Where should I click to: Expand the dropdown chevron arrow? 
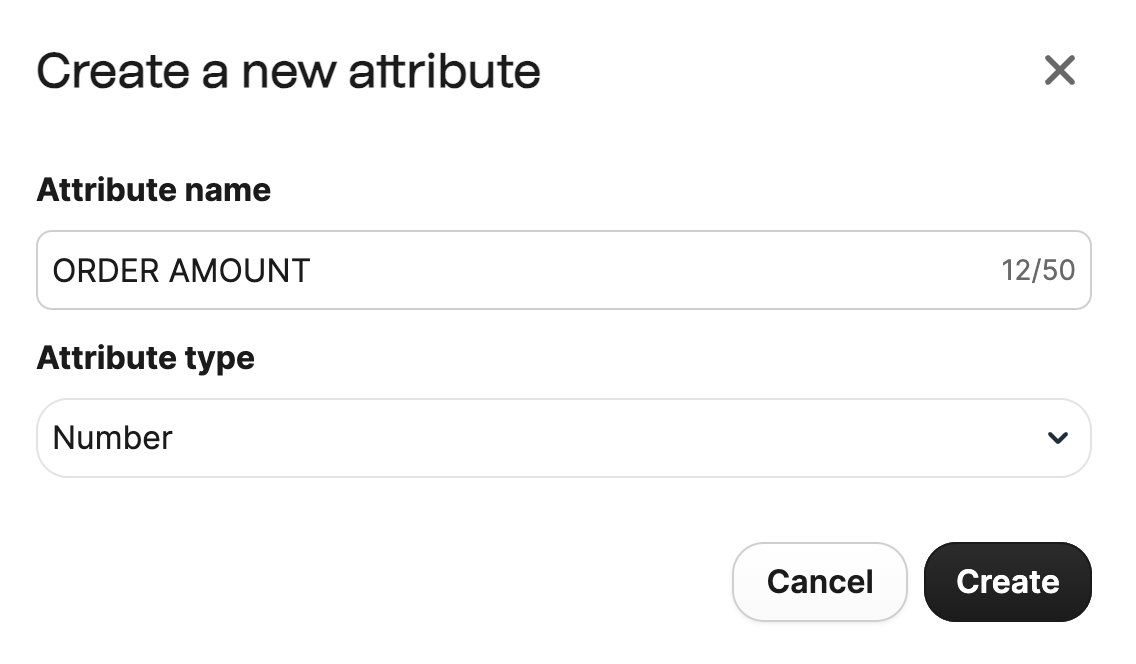[1057, 438]
